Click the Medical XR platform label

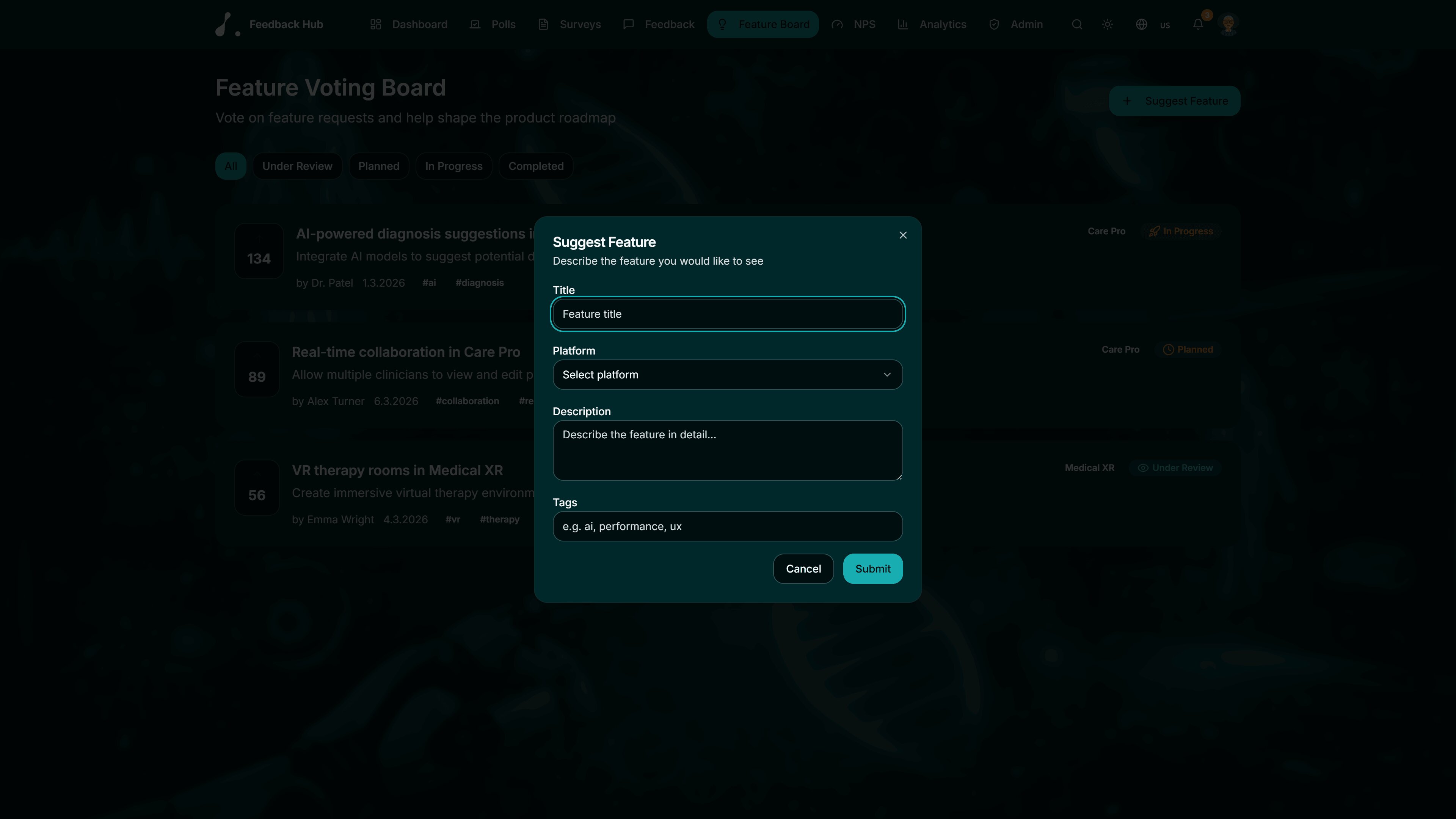coord(1090,468)
